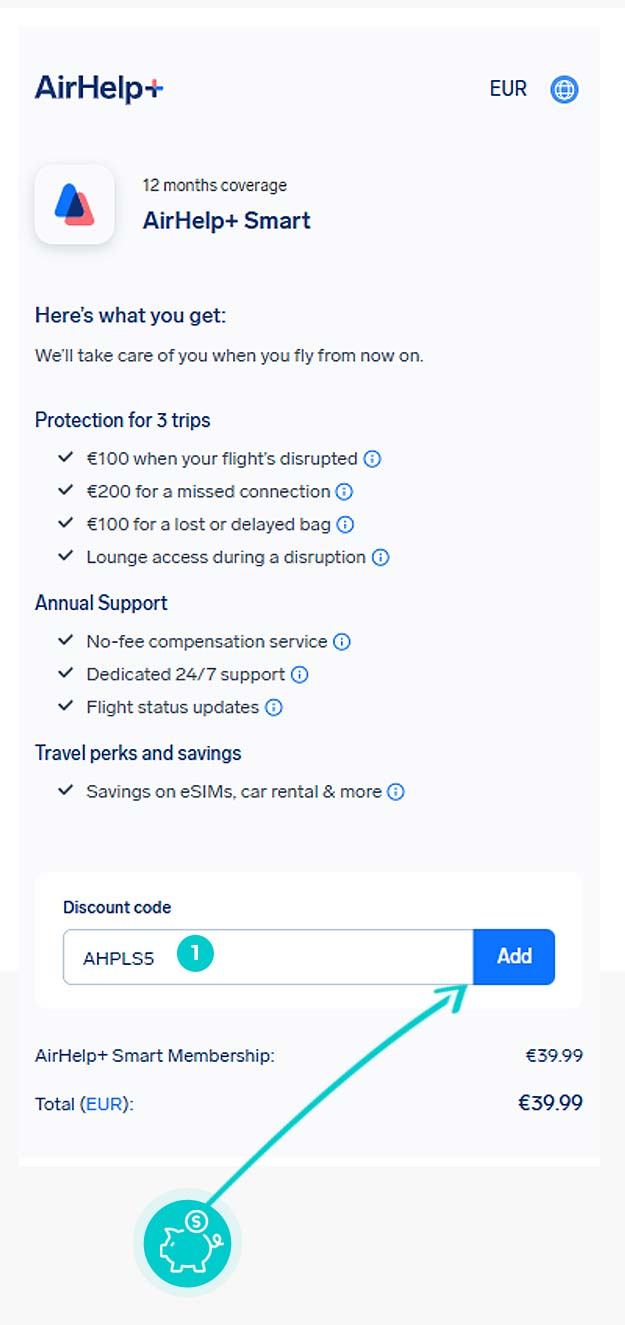Click the piggy bank savings icon
Viewport: 625px width, 1325px height.
pos(187,1244)
